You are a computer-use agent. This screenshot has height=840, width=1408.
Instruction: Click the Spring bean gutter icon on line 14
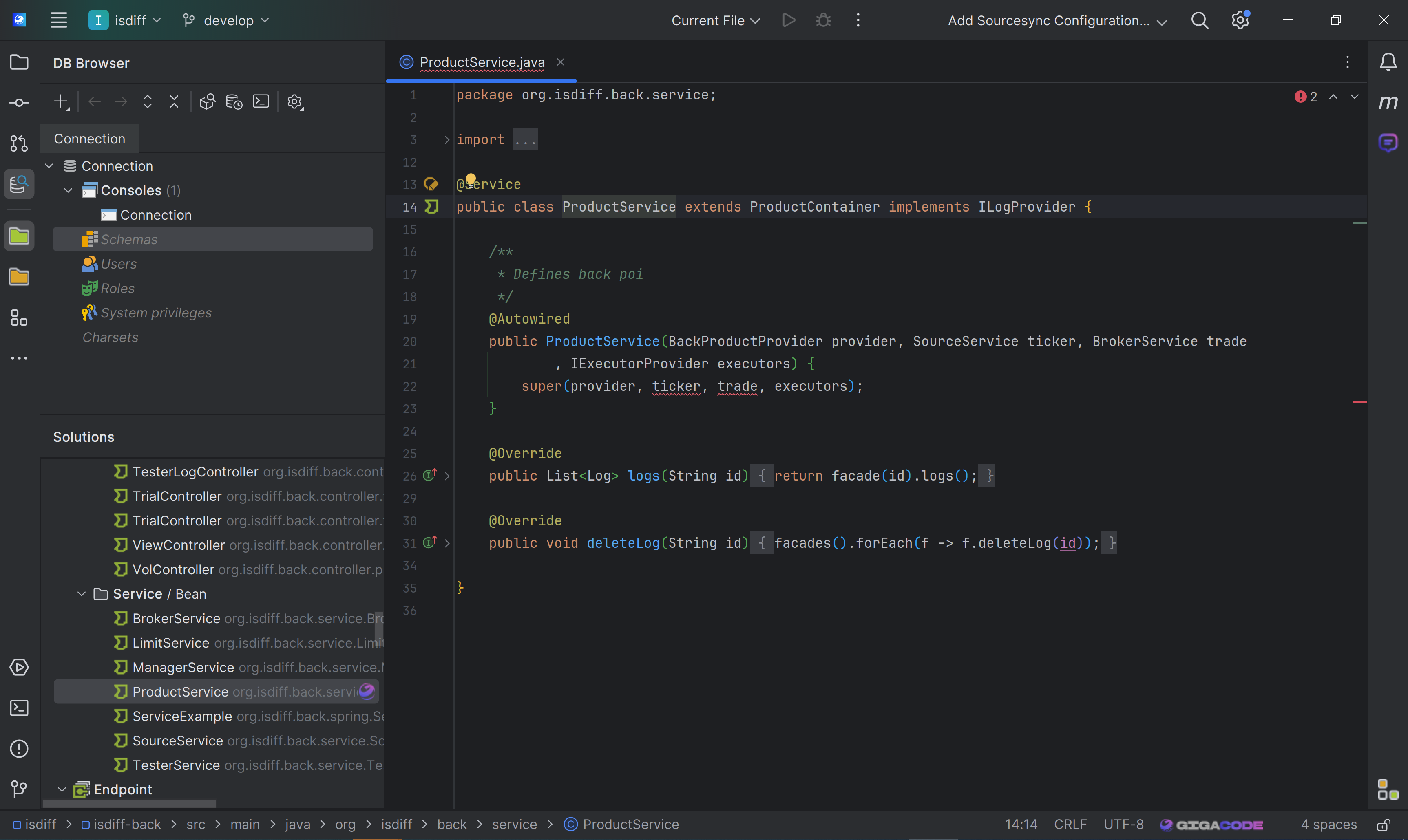pos(431,207)
